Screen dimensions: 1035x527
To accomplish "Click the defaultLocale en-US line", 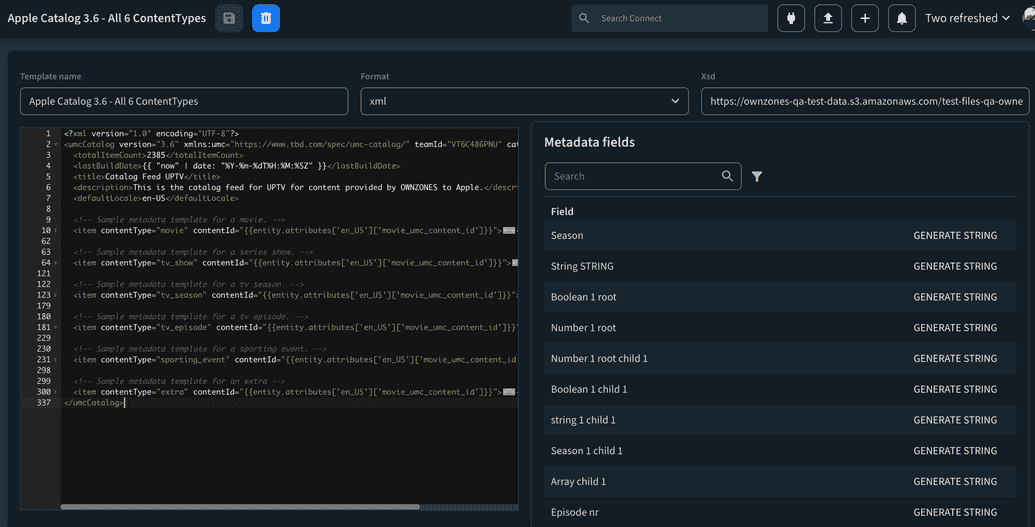I will pos(156,198).
